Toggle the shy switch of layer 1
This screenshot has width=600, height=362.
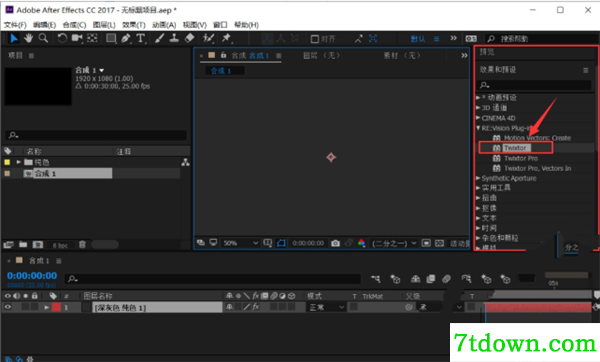(229, 307)
